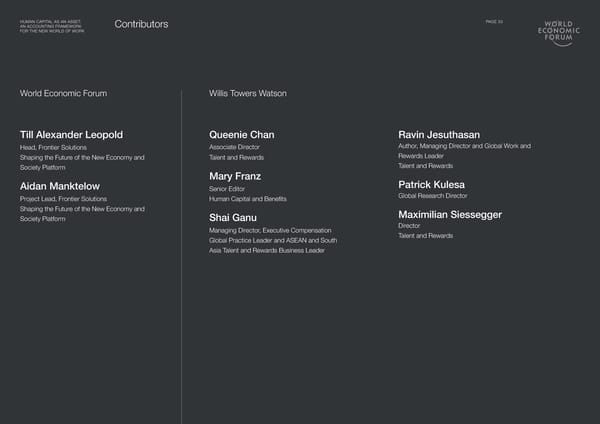Click 'Author, Managing Director and Global Work and' line
This screenshot has height=424, width=600.
click(x=464, y=146)
